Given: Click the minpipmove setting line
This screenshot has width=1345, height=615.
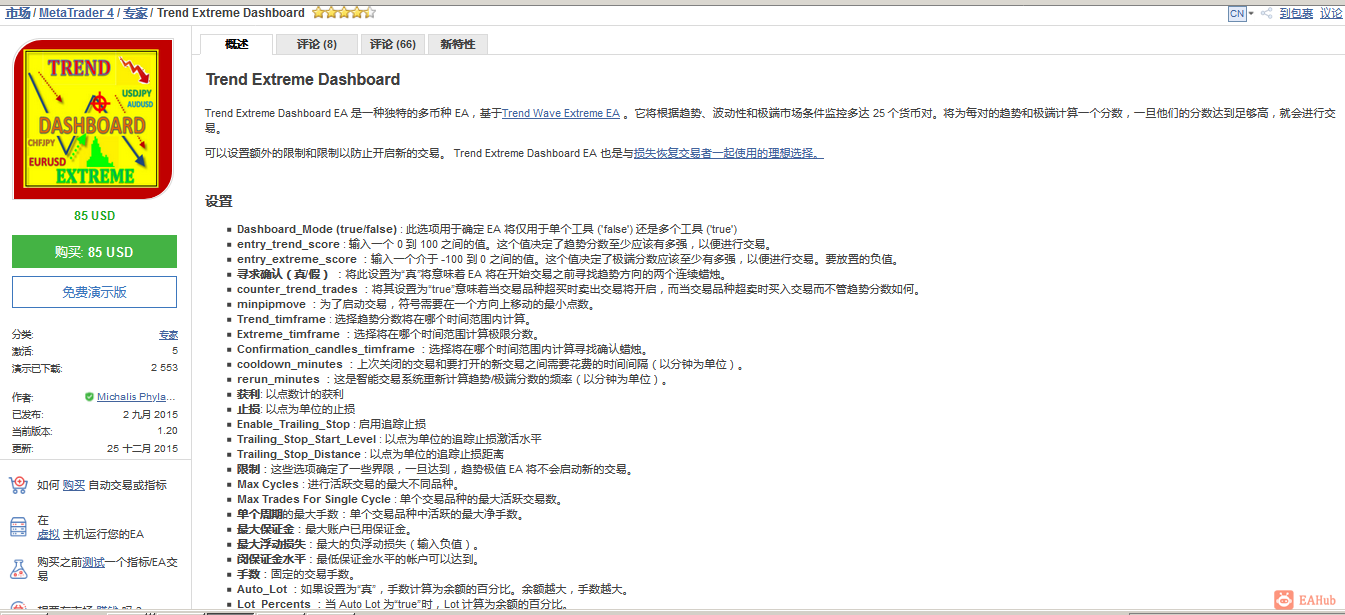Looking at the screenshot, I should [417, 305].
